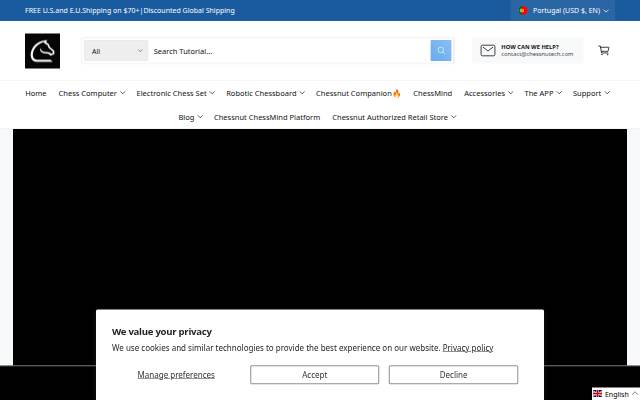The image size is (640, 400).
Task: Open Chessnut ChessMind Platform page
Action: tap(267, 118)
